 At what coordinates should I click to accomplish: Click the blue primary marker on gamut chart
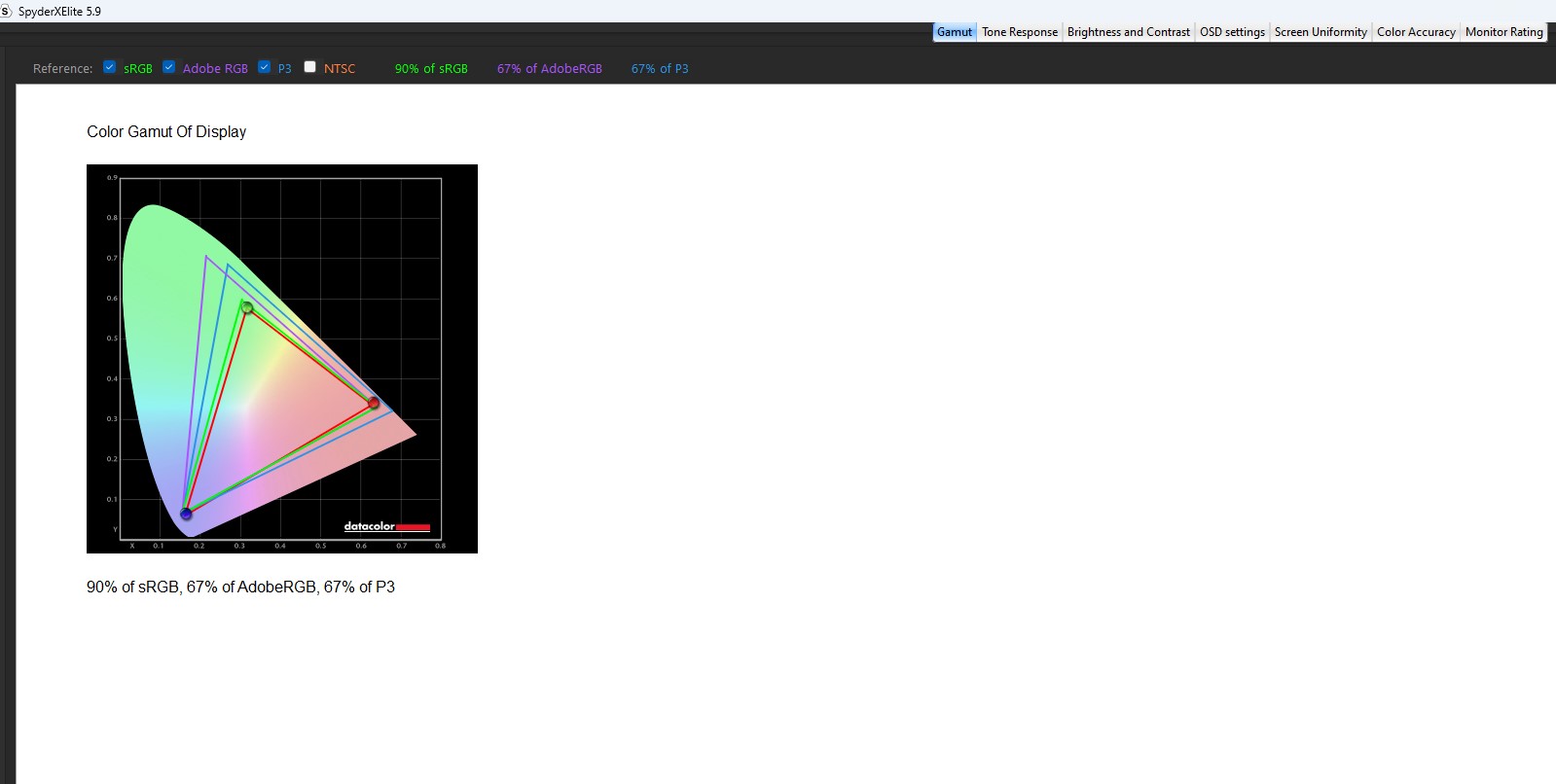coord(186,514)
